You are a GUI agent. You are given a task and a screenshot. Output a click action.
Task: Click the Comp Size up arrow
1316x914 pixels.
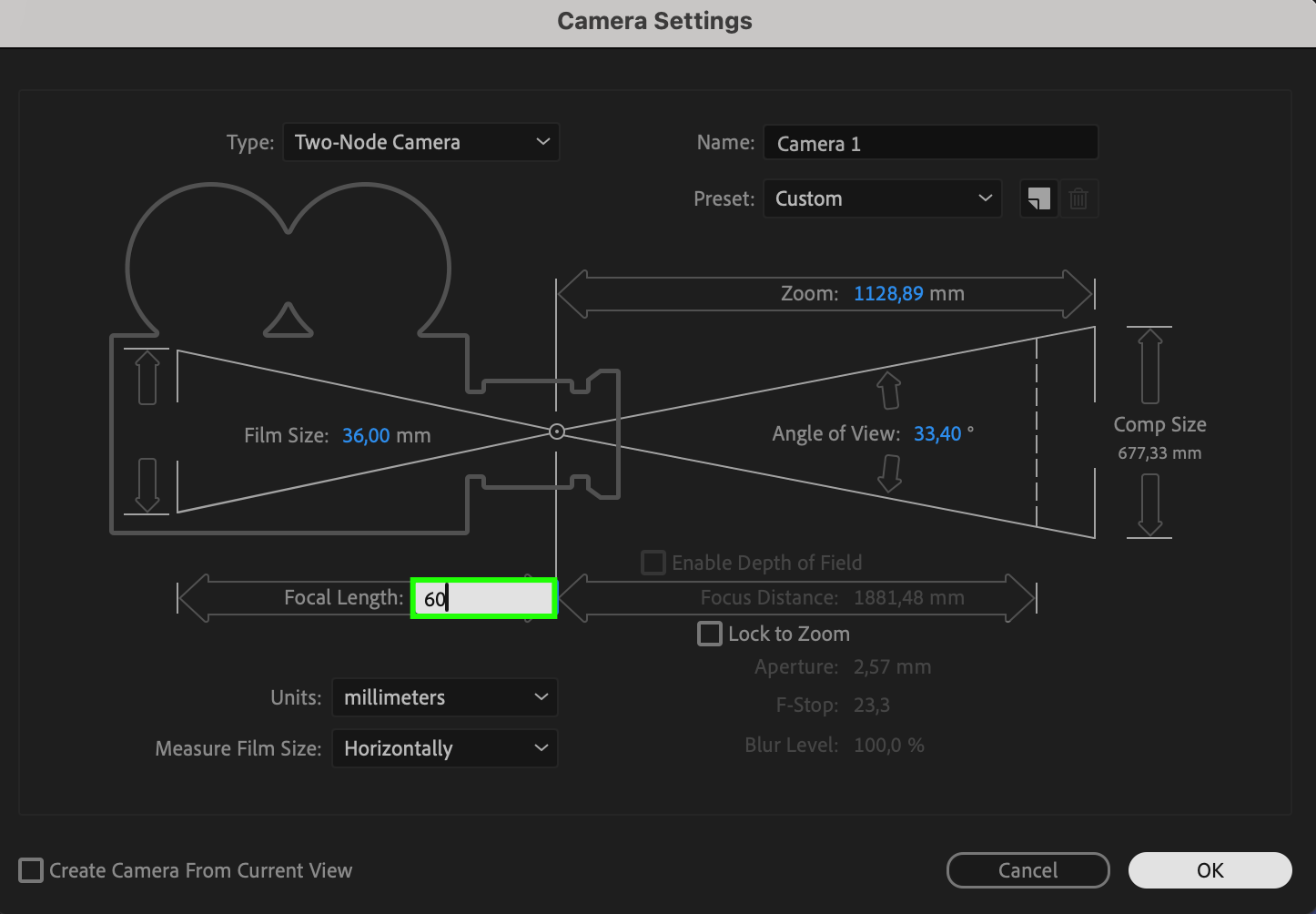coord(1150,366)
